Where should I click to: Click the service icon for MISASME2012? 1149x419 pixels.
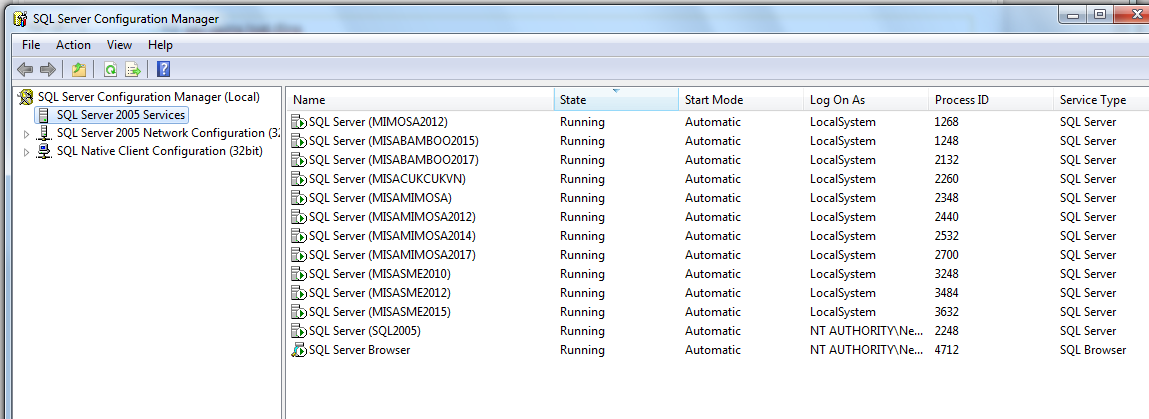(x=298, y=293)
